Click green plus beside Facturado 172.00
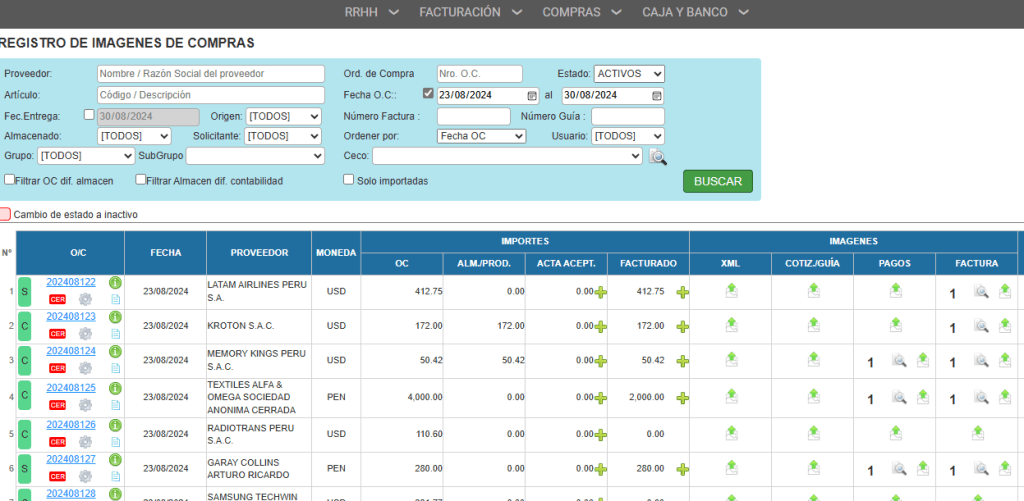Viewport: 1024px width, 501px height. tap(683, 327)
